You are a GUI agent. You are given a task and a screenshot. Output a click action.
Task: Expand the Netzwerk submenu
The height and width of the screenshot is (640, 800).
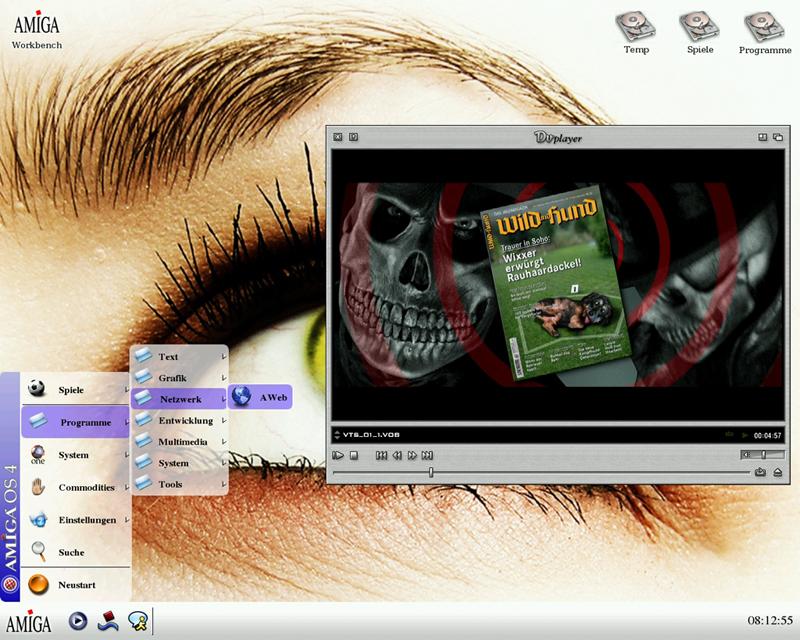[x=180, y=399]
